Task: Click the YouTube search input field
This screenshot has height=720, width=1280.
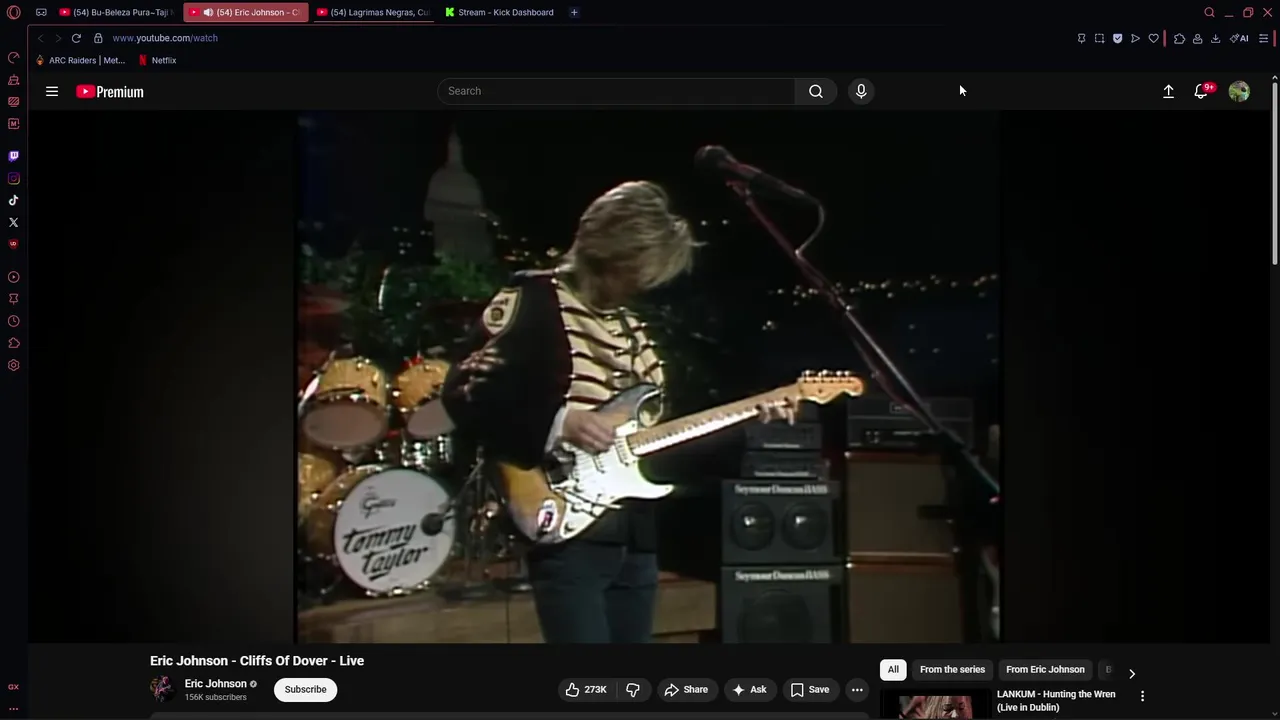Action: pos(616,91)
